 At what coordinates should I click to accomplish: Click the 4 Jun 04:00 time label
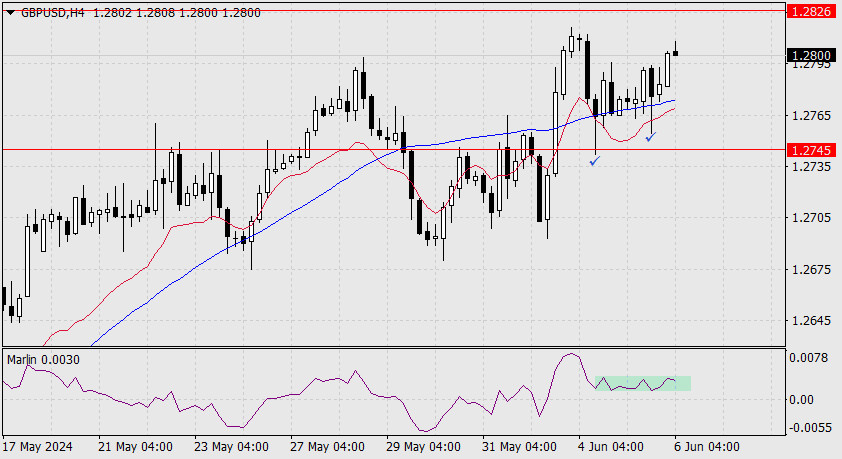(611, 447)
